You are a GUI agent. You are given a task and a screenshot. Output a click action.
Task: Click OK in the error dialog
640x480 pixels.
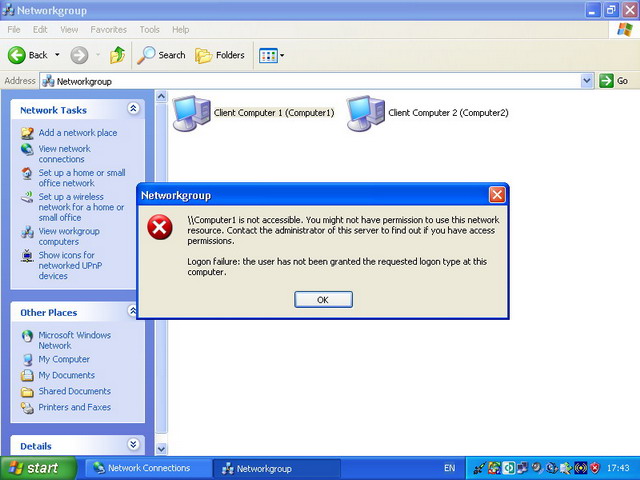click(323, 300)
